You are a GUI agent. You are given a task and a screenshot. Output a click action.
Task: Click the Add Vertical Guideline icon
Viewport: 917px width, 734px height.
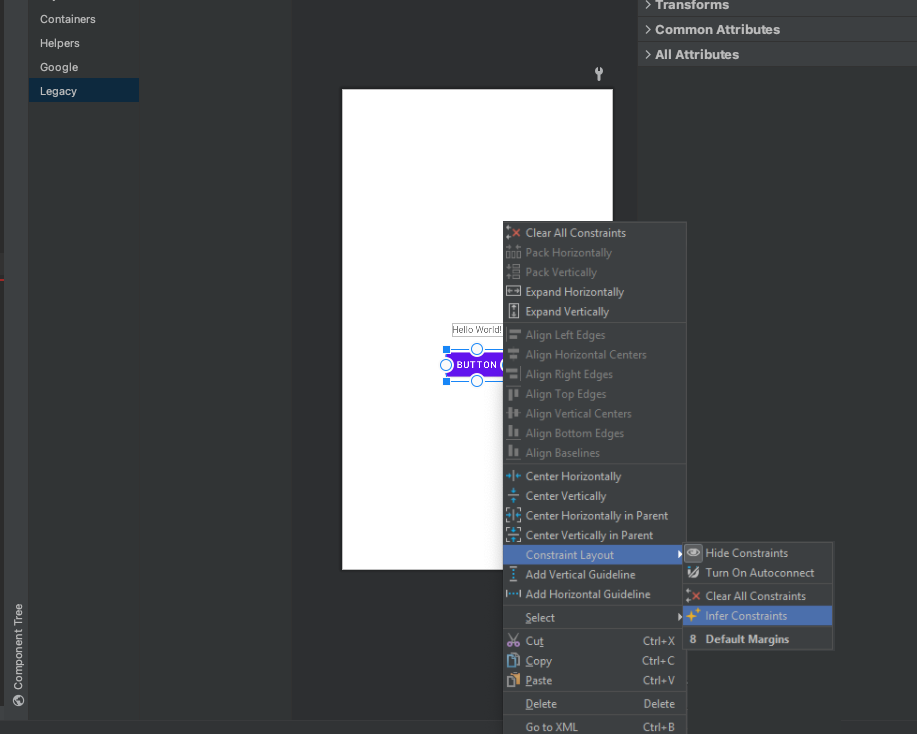(513, 574)
